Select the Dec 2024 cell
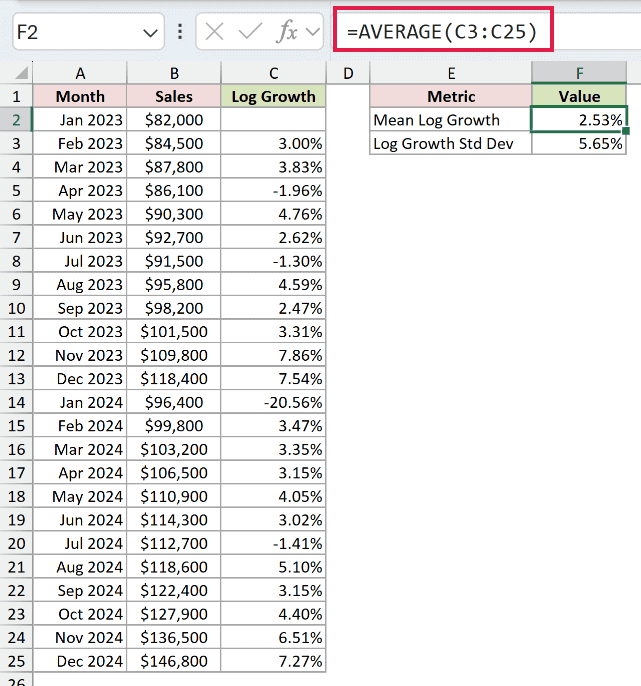 point(80,661)
